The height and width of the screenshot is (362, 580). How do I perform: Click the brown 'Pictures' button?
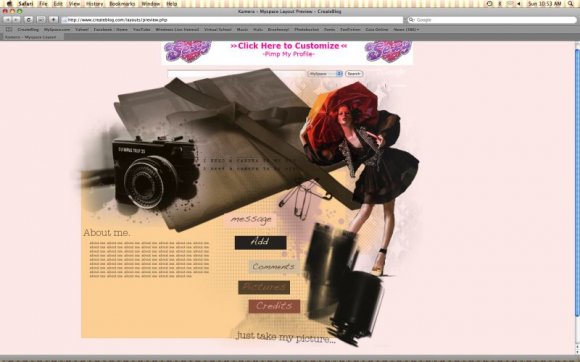[x=264, y=287]
